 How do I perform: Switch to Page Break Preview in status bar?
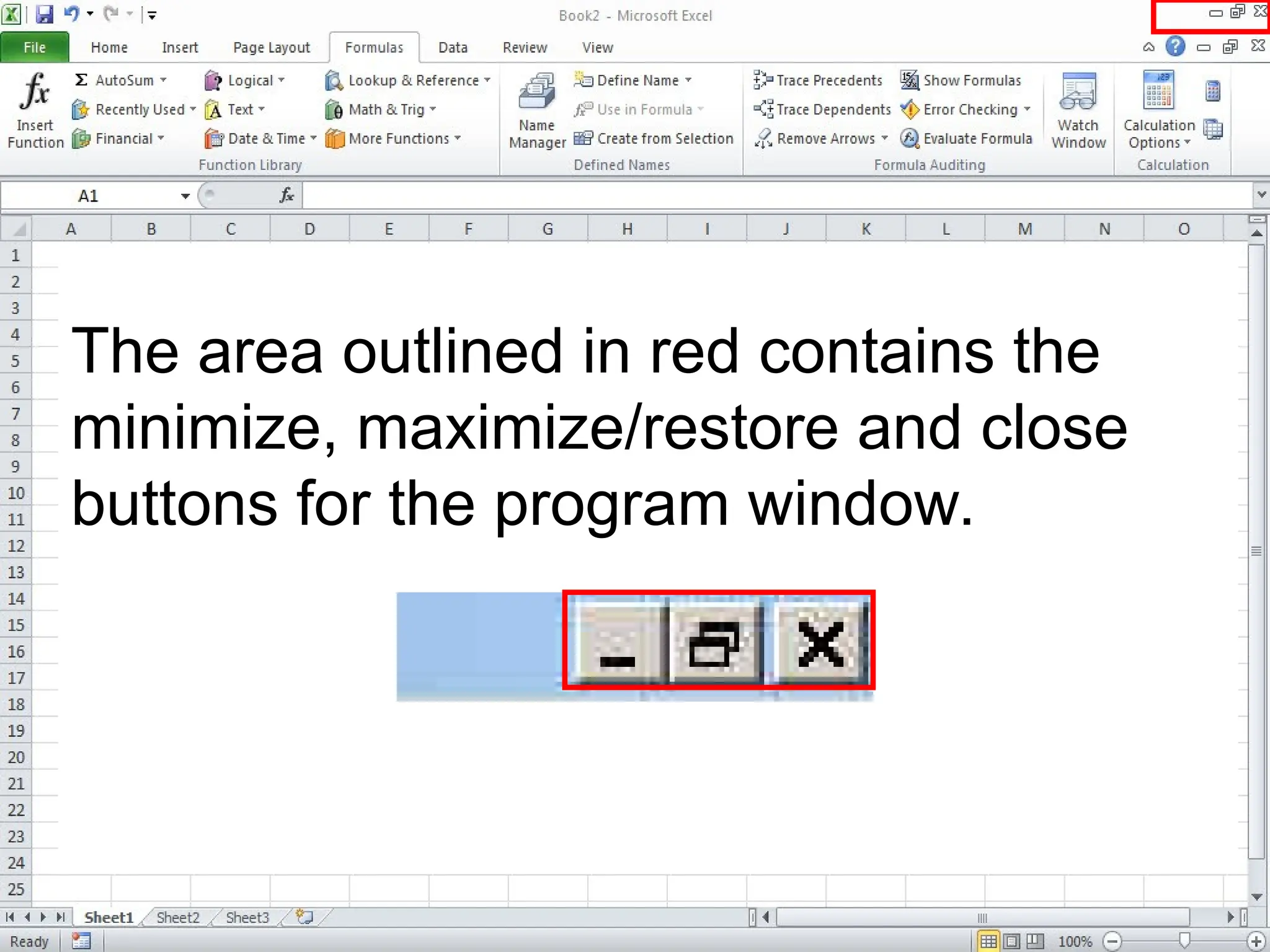pyautogui.click(x=1034, y=941)
